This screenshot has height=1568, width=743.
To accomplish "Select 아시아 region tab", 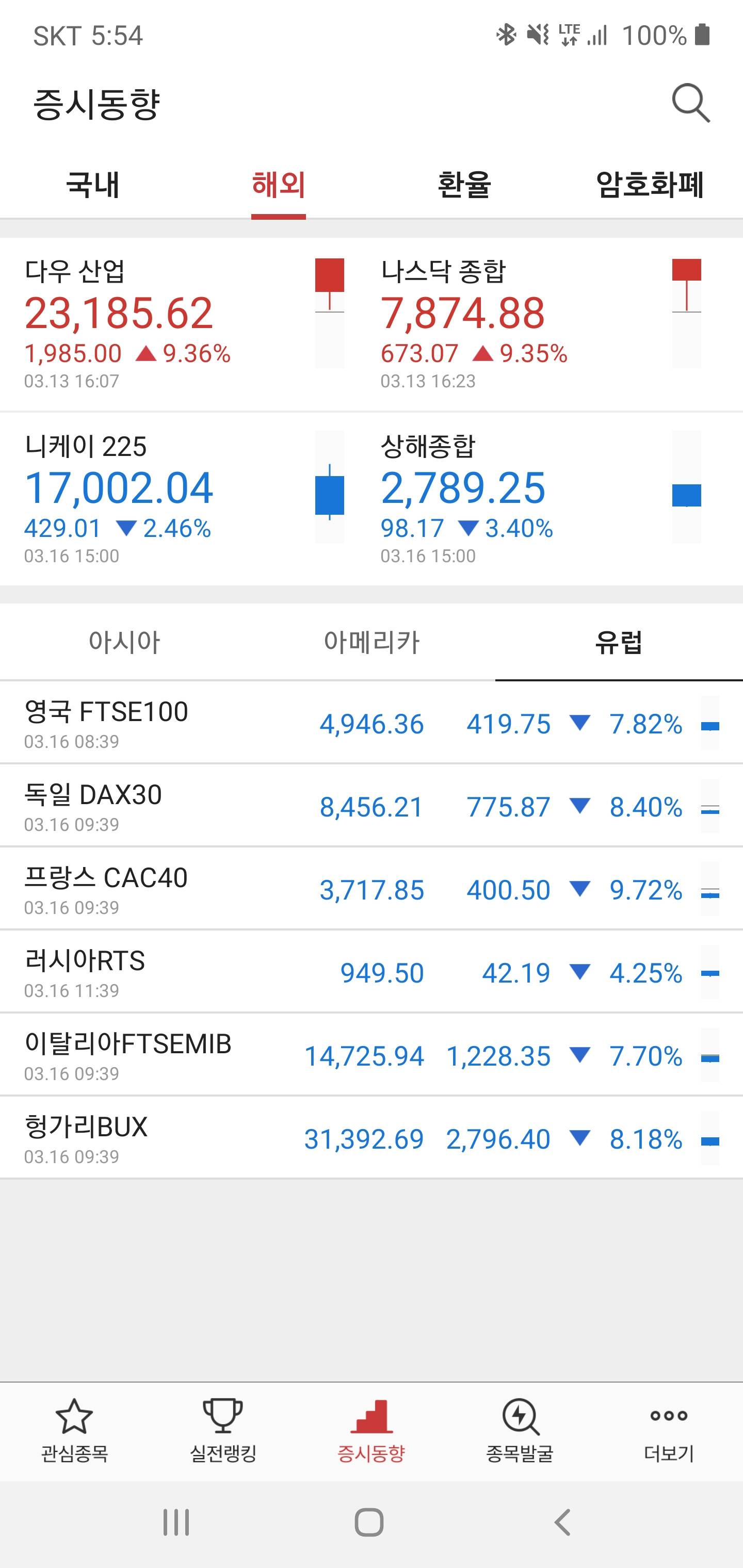I will 124,642.
